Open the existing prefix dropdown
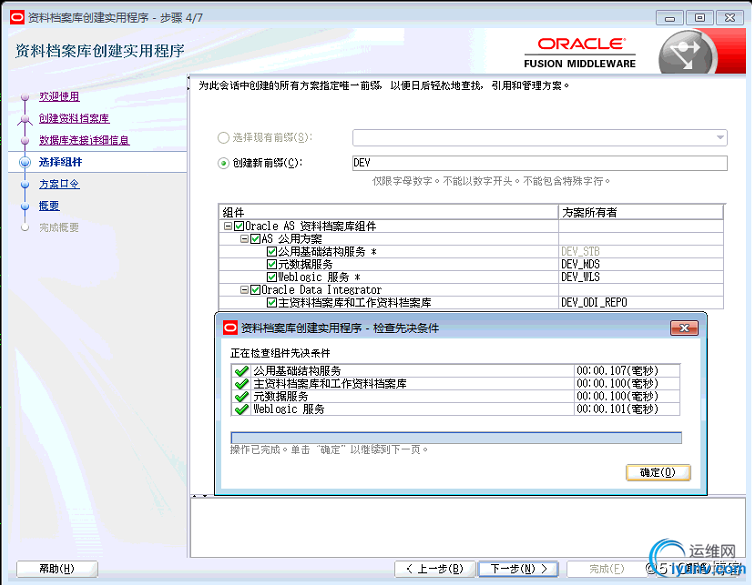752x585 pixels. [720, 138]
